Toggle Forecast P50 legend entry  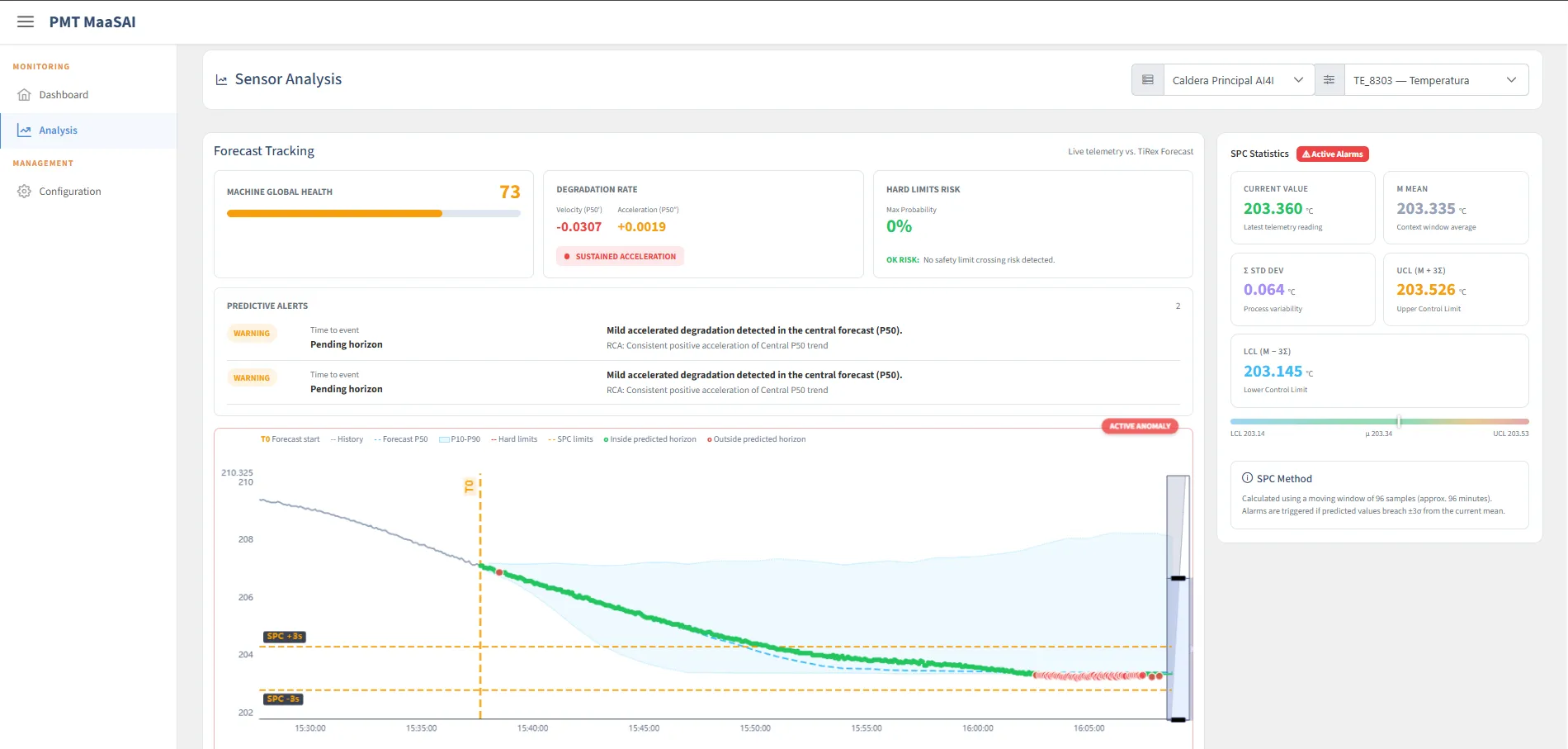[401, 439]
